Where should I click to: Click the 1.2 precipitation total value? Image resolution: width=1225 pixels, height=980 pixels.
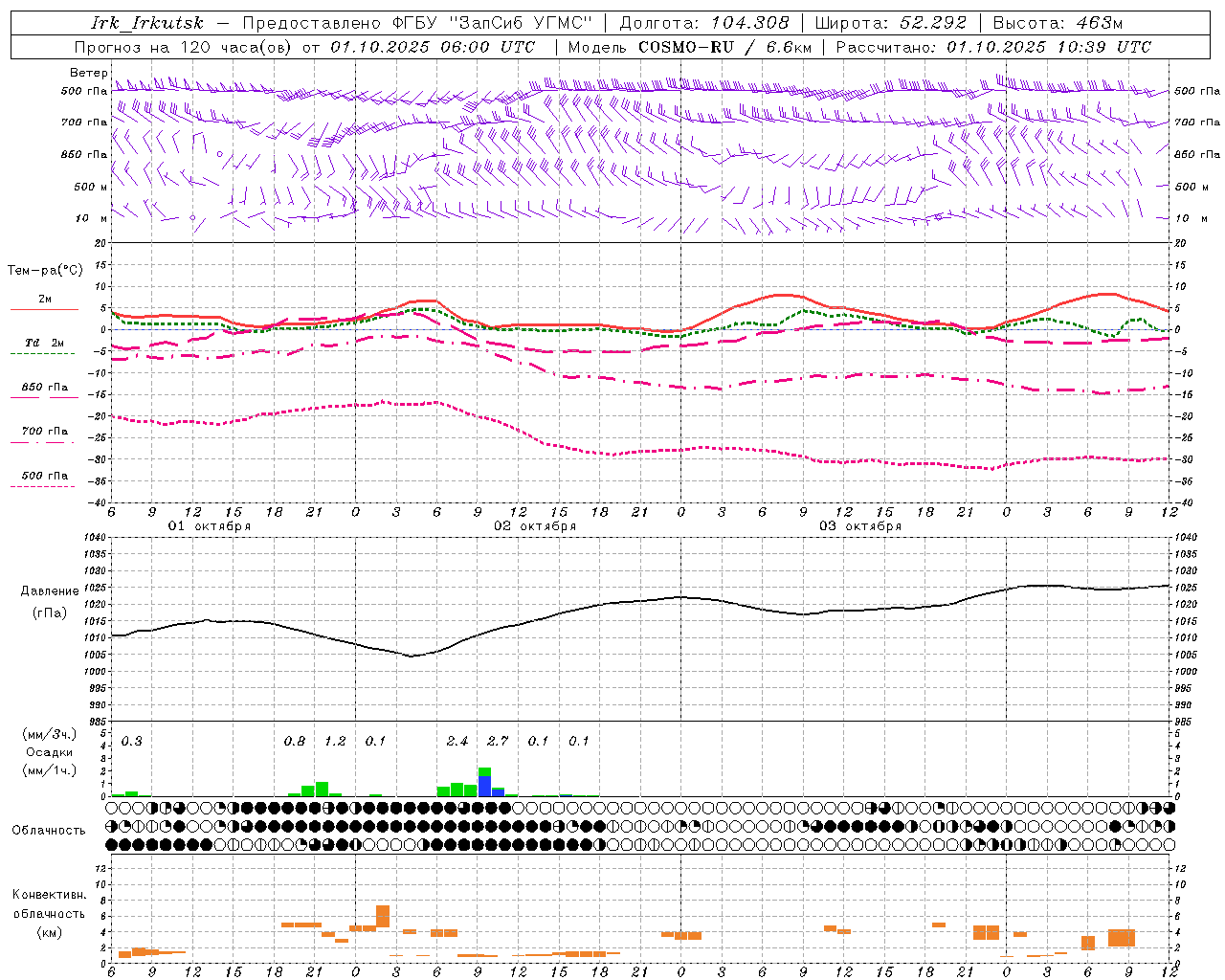coord(335,742)
